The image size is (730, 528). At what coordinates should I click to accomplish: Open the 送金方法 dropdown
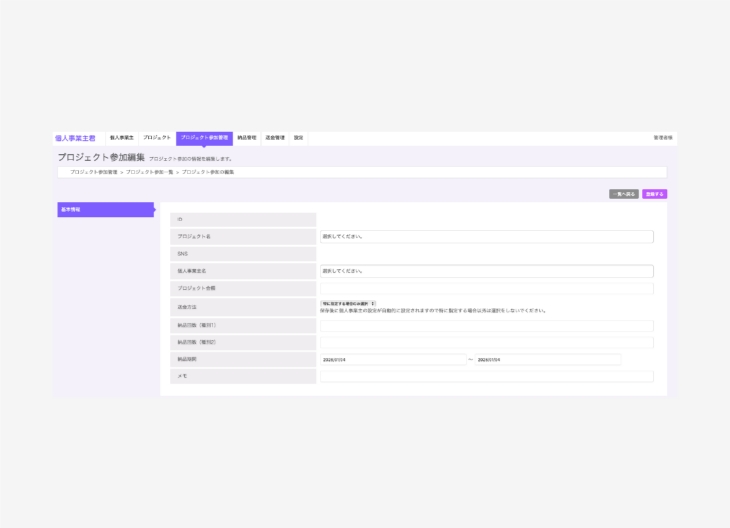pyautogui.click(x=348, y=304)
